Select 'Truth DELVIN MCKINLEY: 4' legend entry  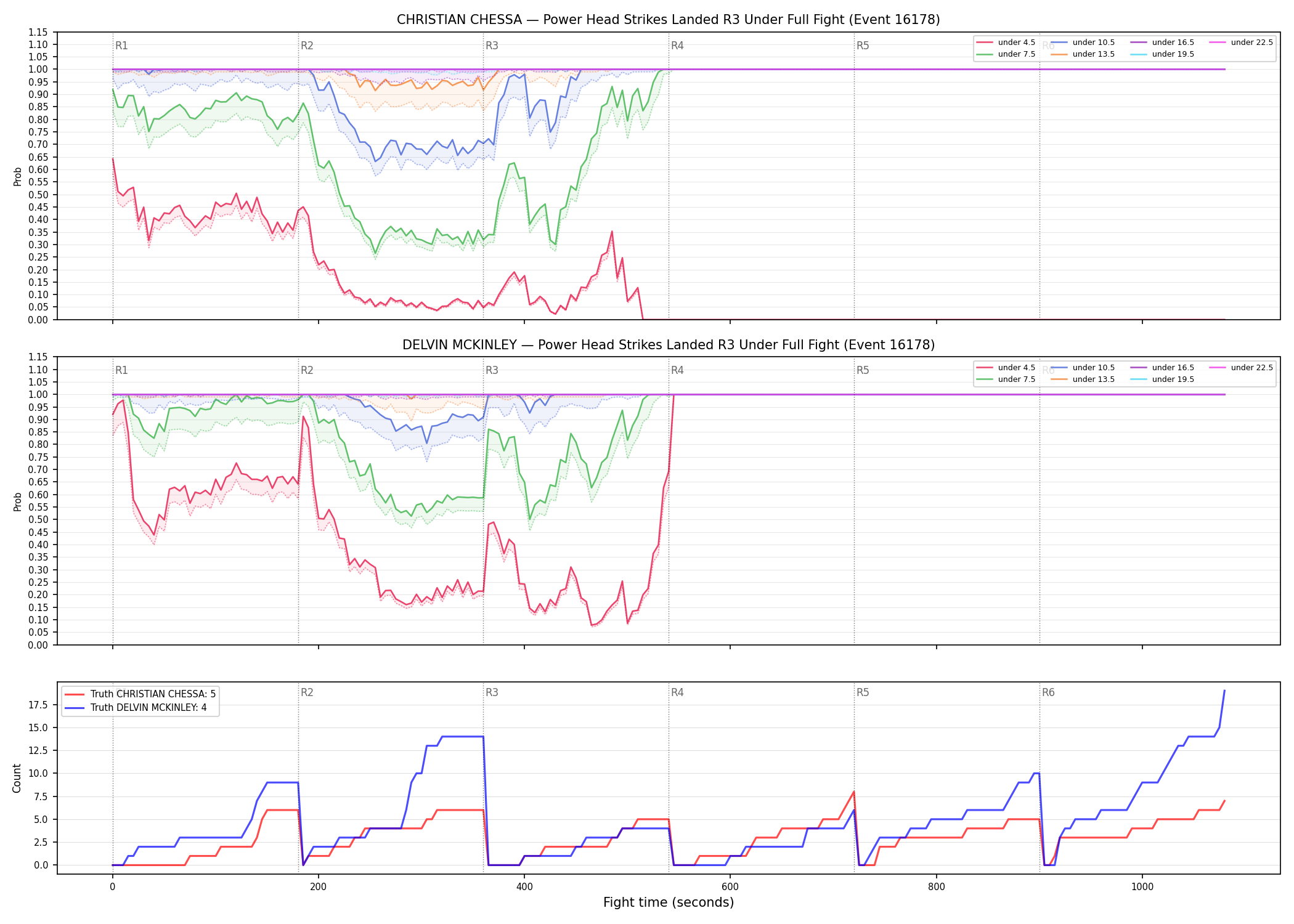[x=136, y=708]
